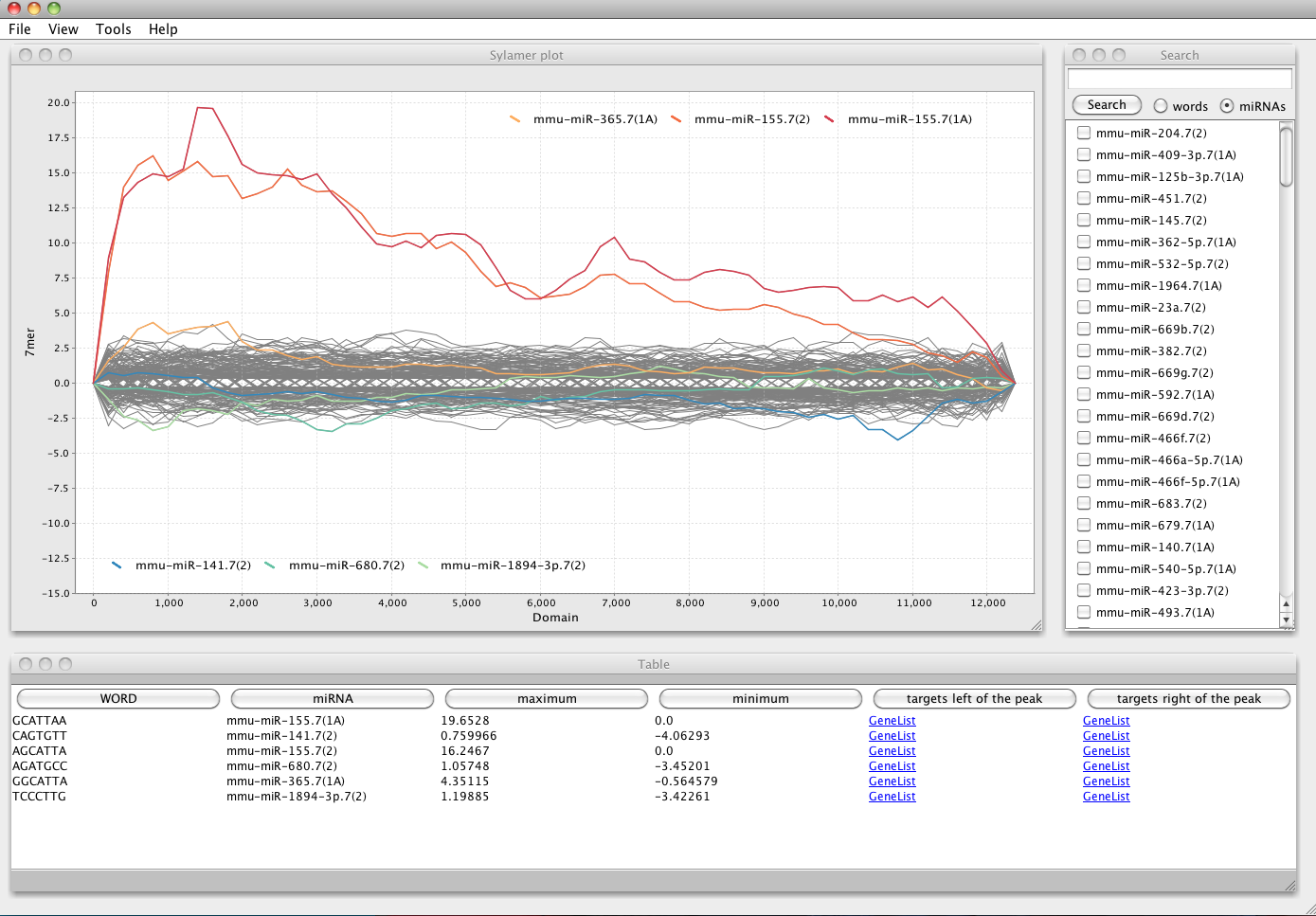Open right-peak GeneList for GGCATTA row
The height and width of the screenshot is (916, 1316).
pos(1107,781)
